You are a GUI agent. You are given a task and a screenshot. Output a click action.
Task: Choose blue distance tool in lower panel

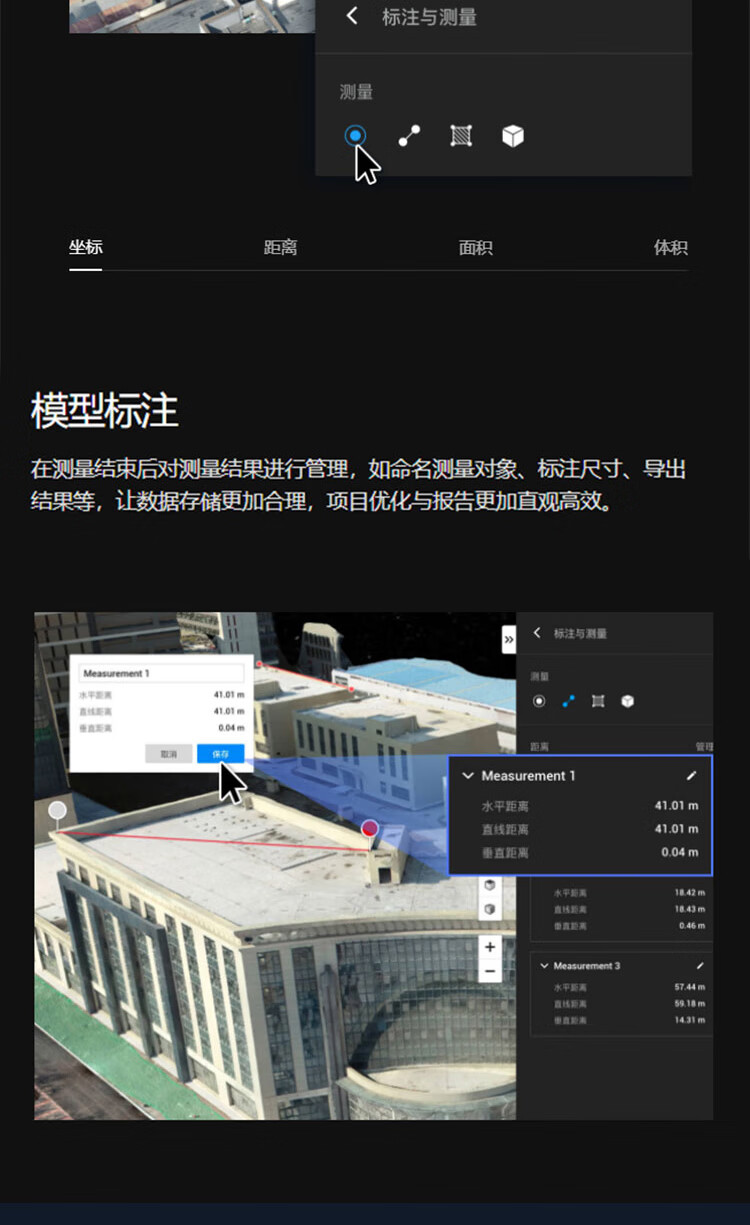(569, 701)
